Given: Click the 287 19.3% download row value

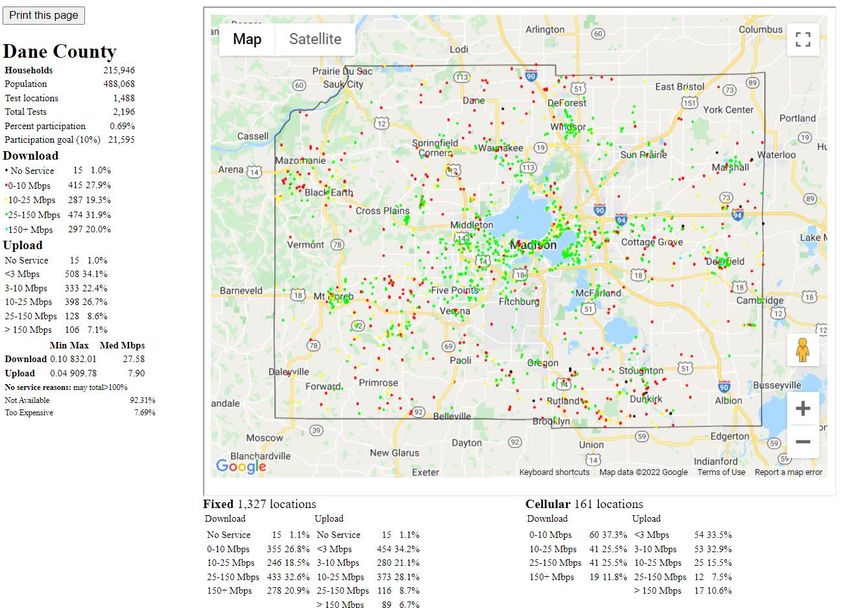Looking at the screenshot, I should pyautogui.click(x=89, y=200).
